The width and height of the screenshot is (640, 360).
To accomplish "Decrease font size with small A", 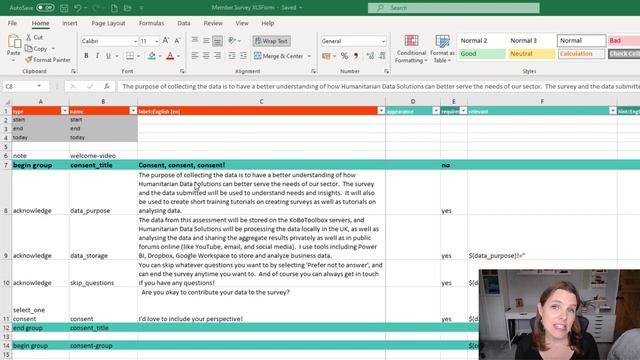I will (x=177, y=40).
